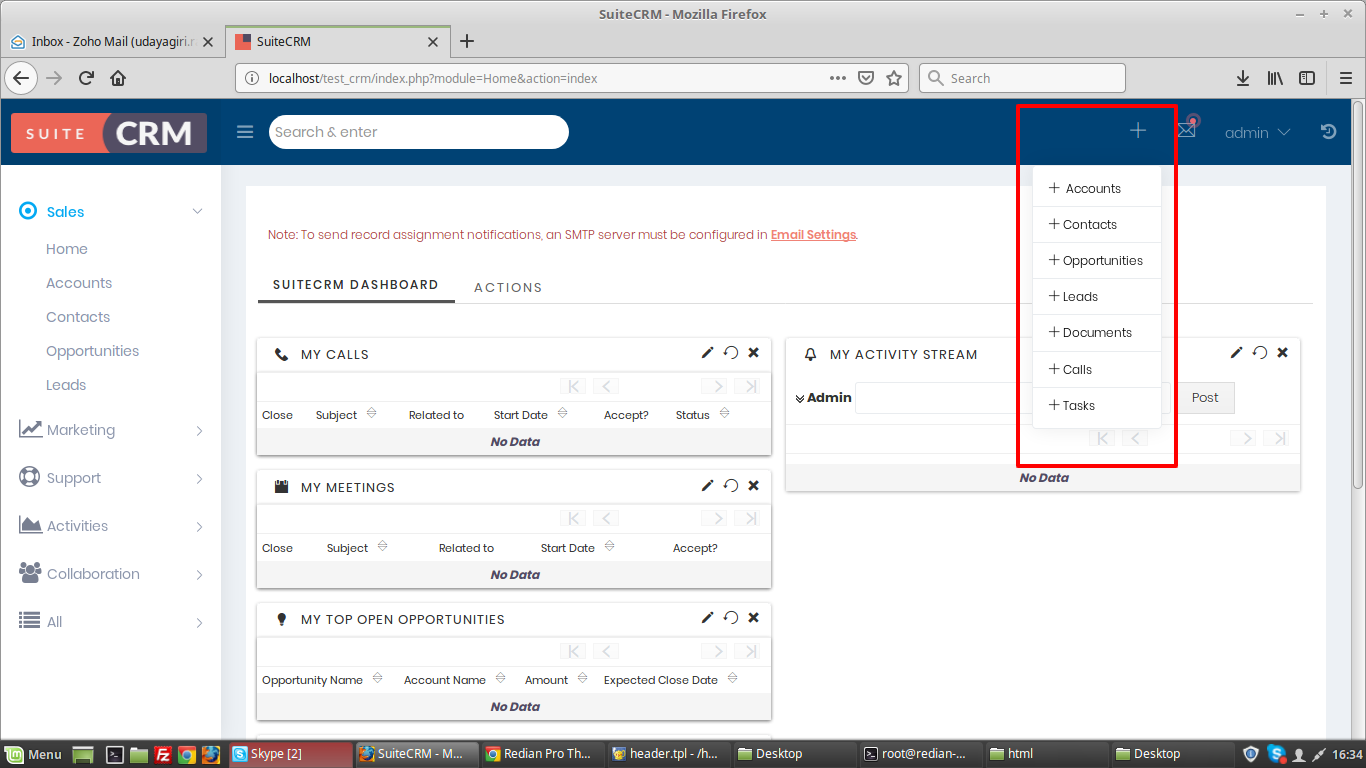Expand Admin activity stream chevron
The height and width of the screenshot is (768, 1366).
click(800, 398)
